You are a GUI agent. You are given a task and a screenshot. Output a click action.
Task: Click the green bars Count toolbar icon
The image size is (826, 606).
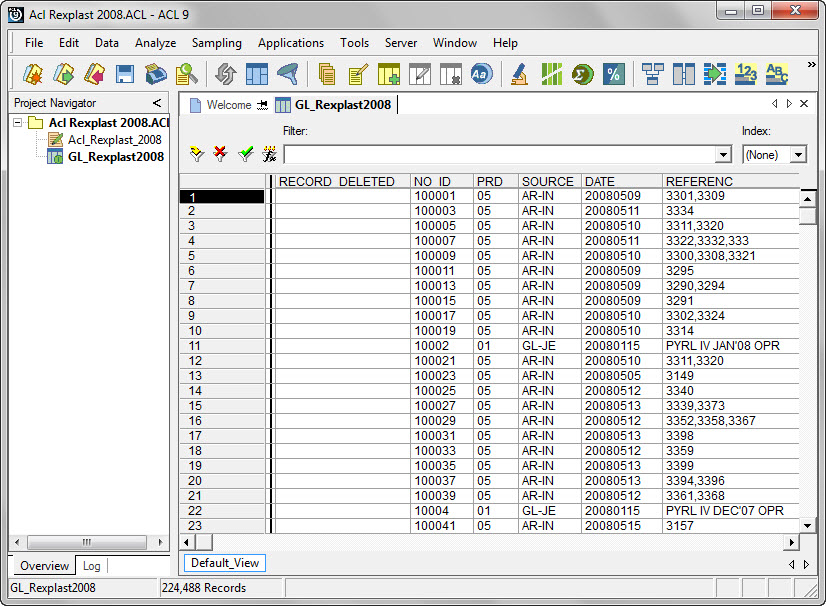point(552,74)
